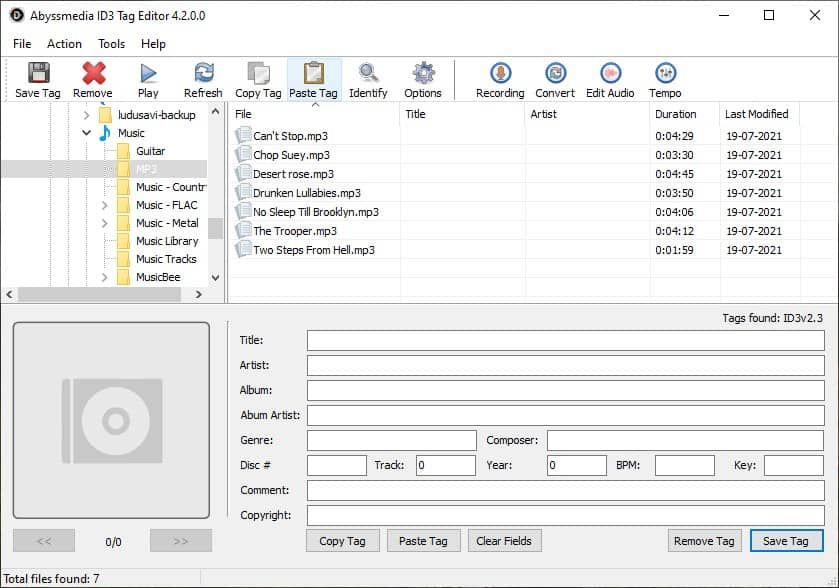Select 'Two Steps From Hell.mp3' file
The width and height of the screenshot is (839, 588).
tap(314, 250)
